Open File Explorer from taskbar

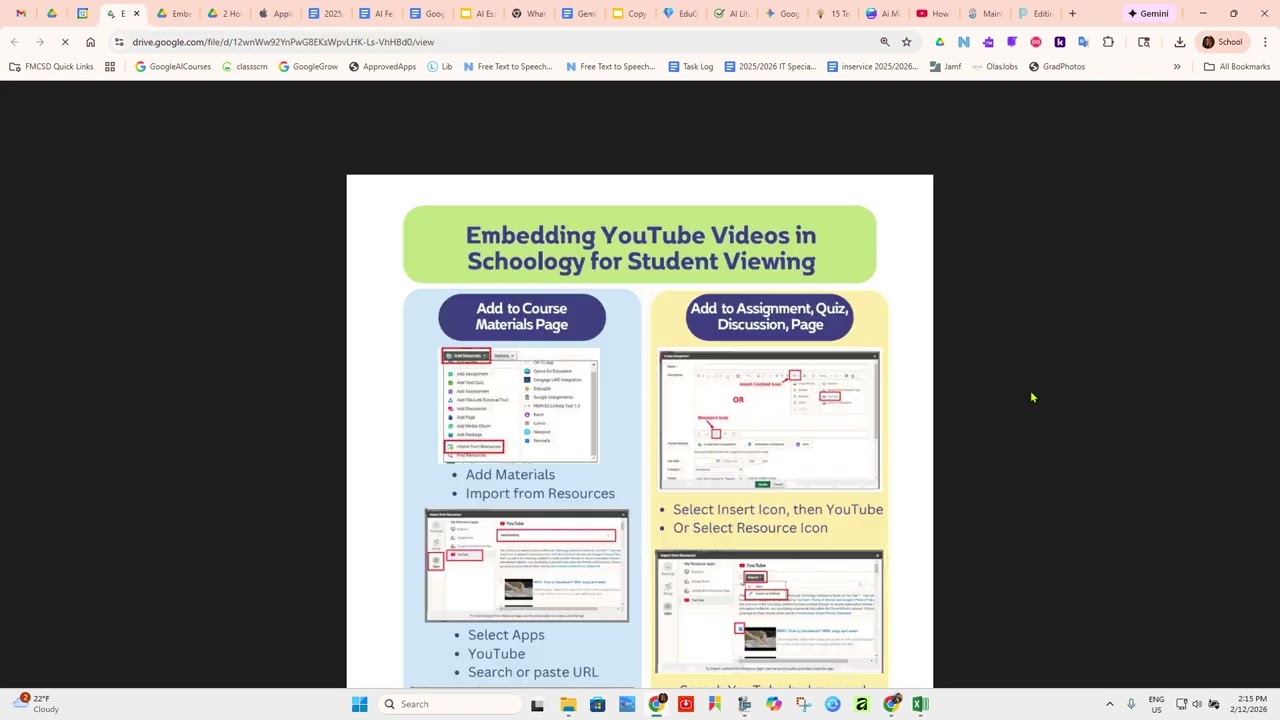tap(568, 704)
